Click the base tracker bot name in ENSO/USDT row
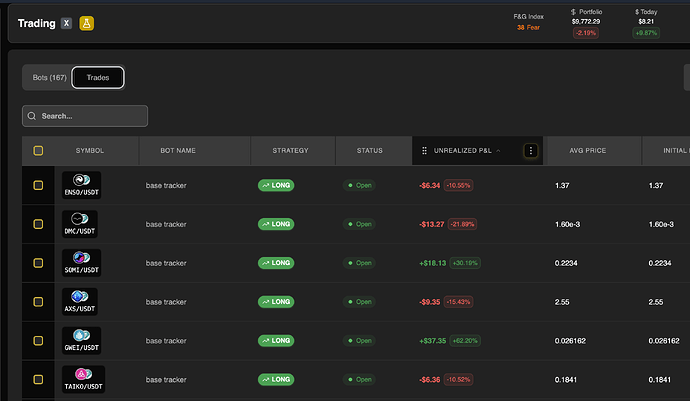 [166, 185]
